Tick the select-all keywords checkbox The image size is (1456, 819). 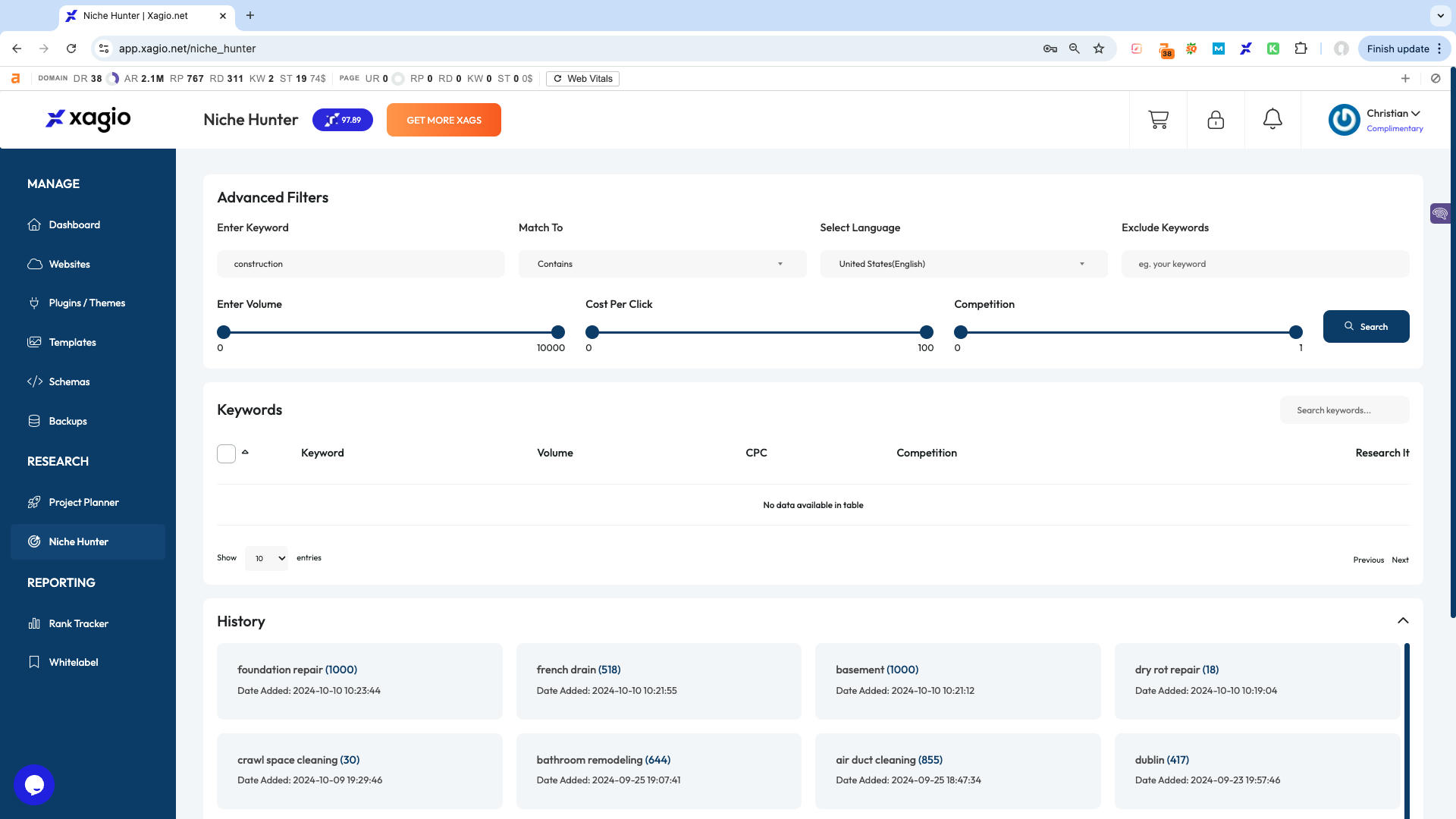[x=226, y=453]
